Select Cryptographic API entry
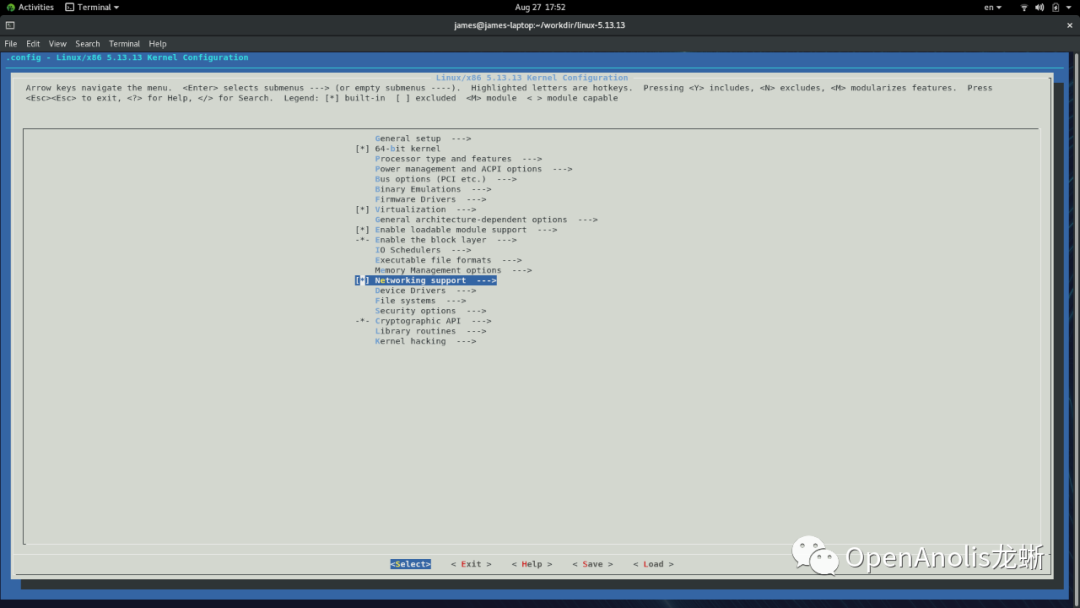 pyautogui.click(x=433, y=321)
